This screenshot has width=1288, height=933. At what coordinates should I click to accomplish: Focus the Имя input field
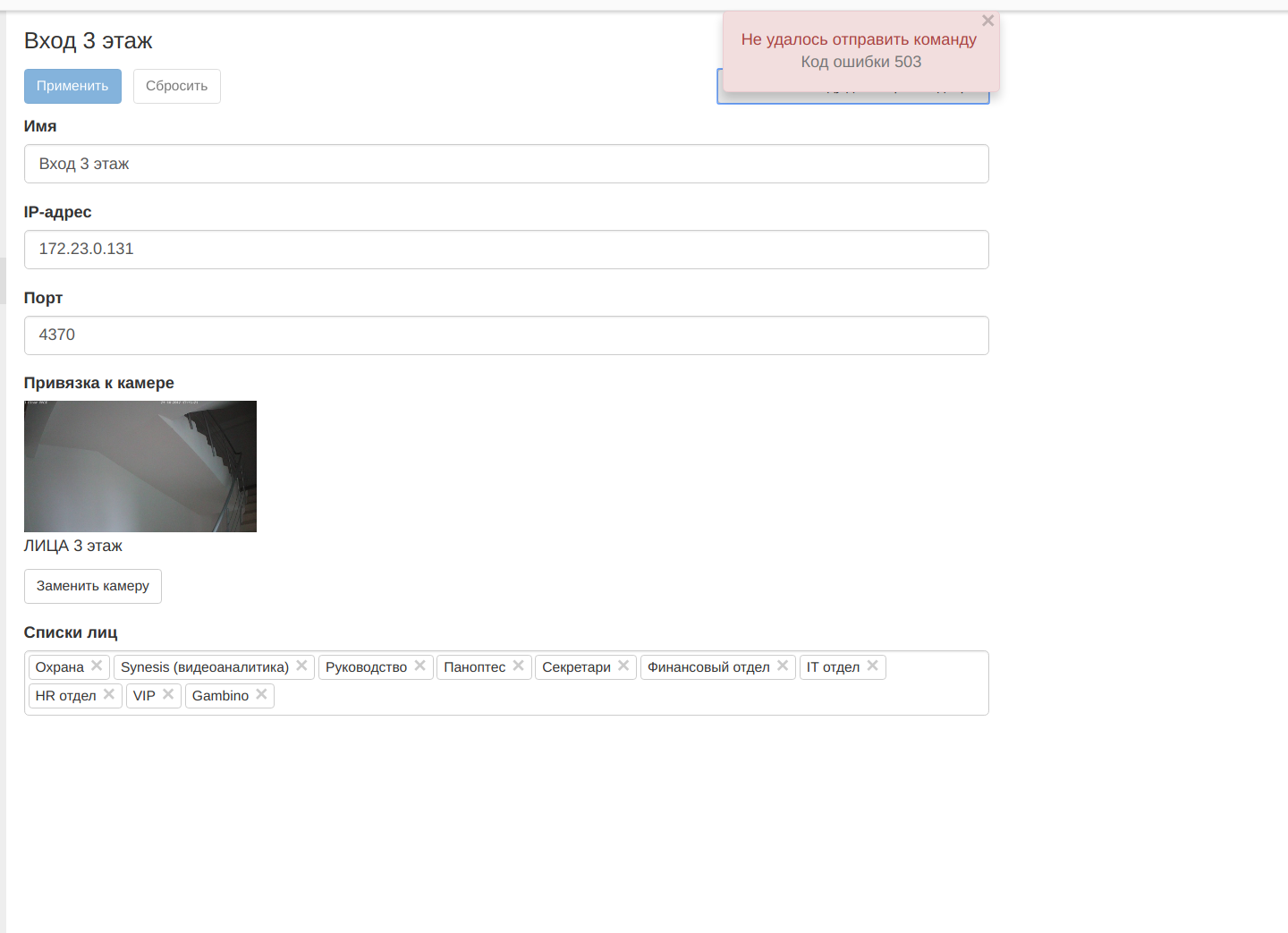point(506,164)
